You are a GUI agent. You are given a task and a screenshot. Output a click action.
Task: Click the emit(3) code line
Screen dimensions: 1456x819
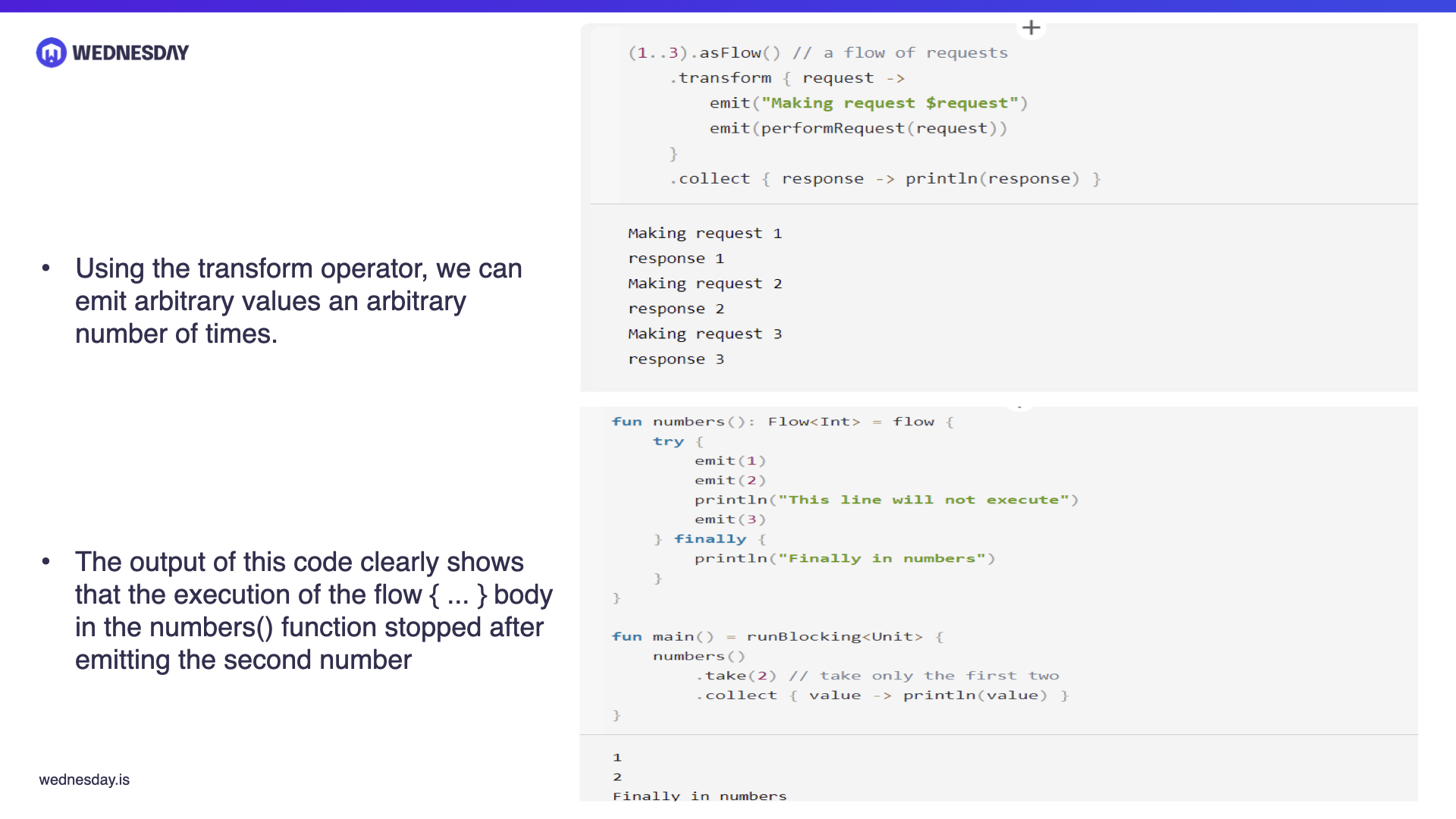[730, 519]
